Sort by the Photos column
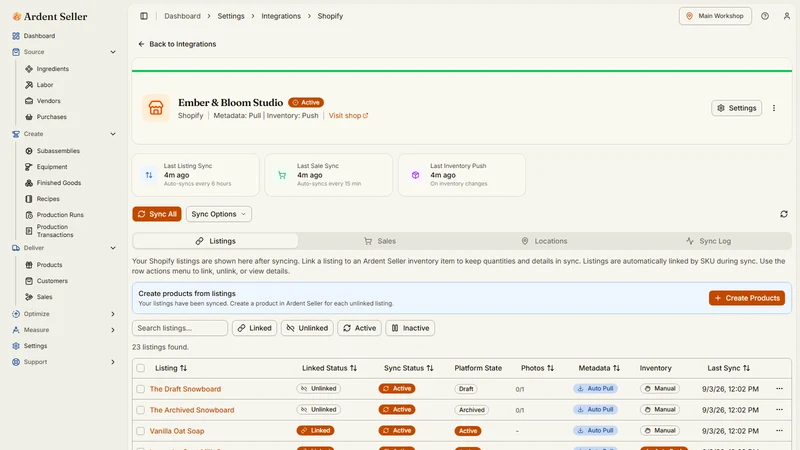The height and width of the screenshot is (450, 800). click(x=537, y=368)
